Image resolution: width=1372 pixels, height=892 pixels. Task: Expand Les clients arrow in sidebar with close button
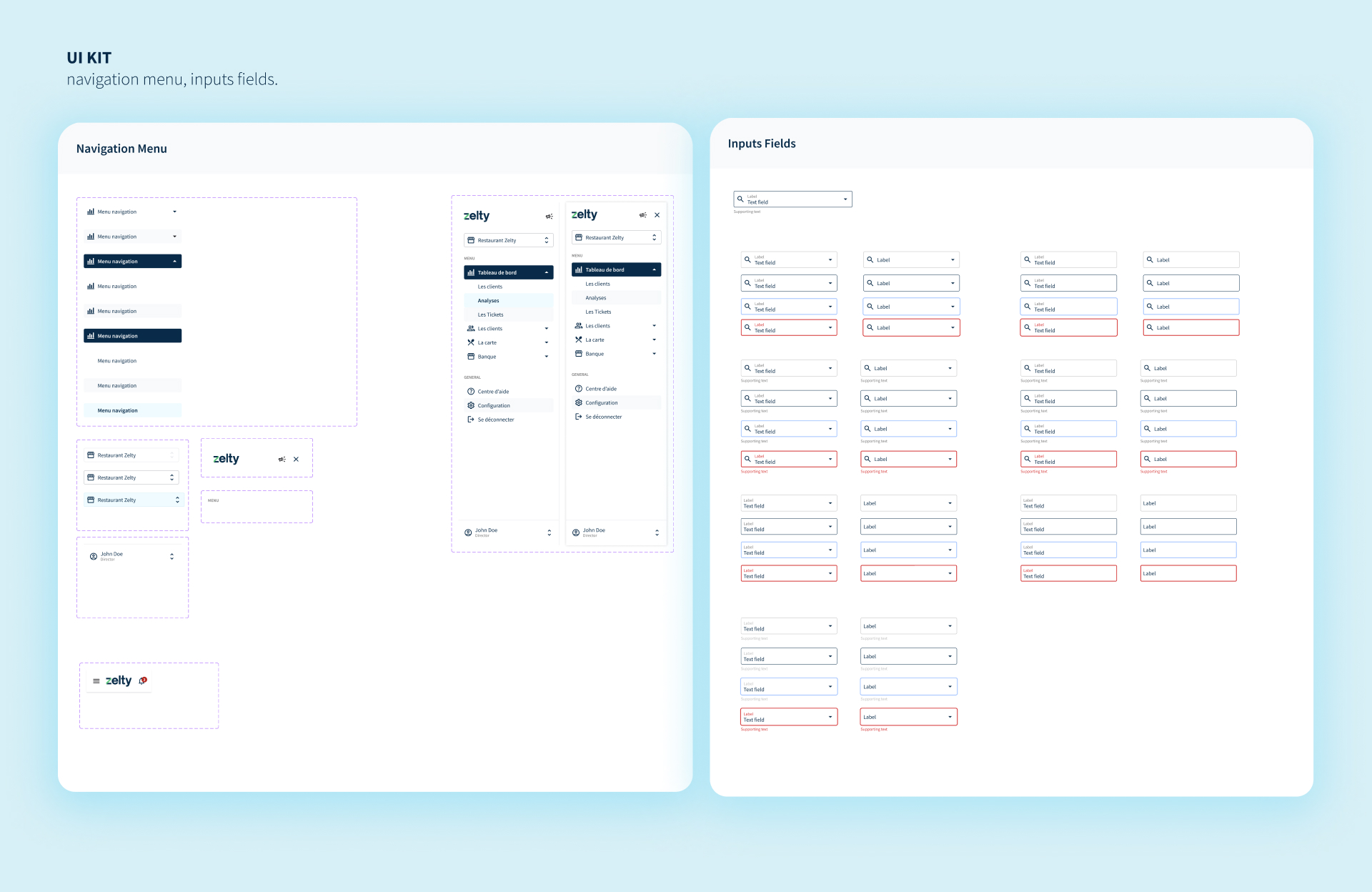coord(655,326)
